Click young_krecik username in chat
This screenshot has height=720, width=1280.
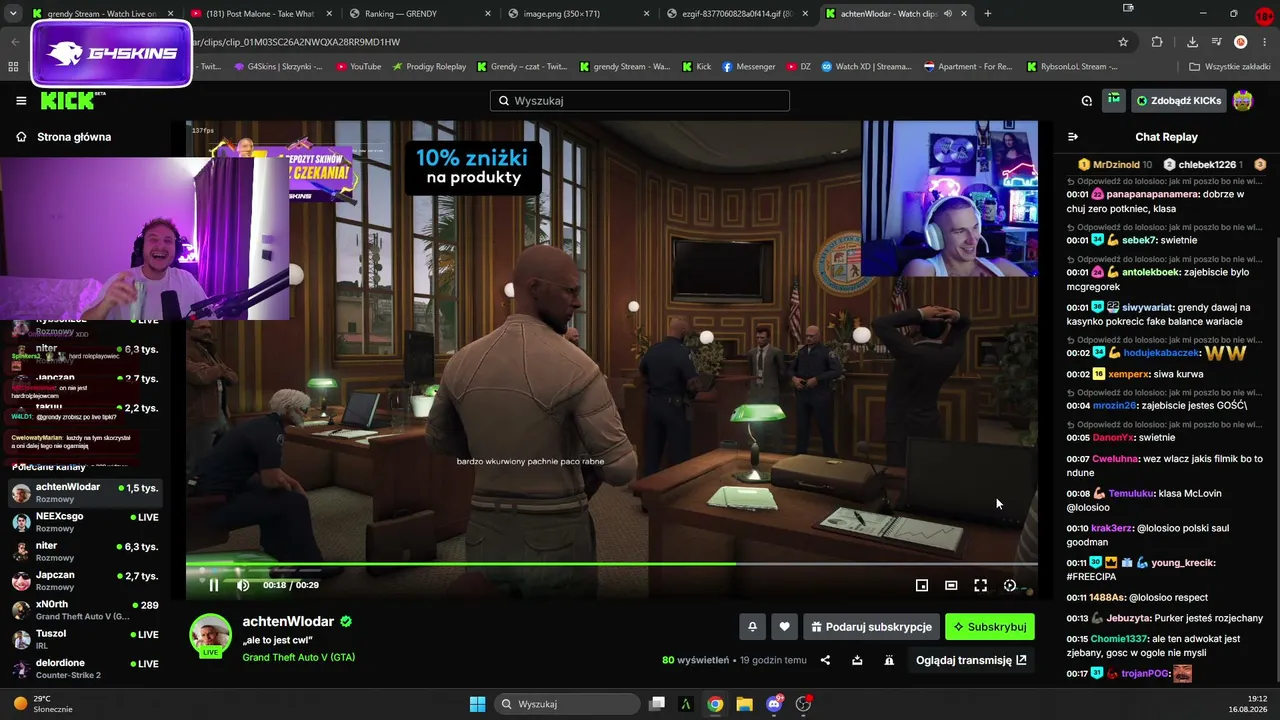click(x=1182, y=563)
